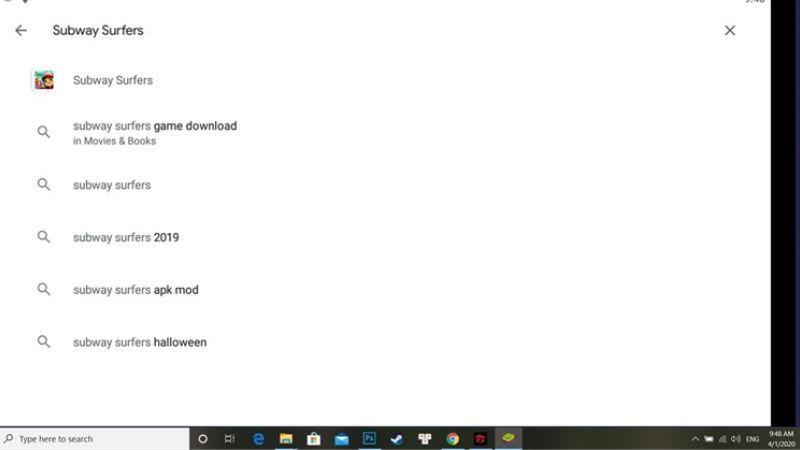800x450 pixels.
Task: Select 'subway surfers apk mod' suggestion
Action: pos(135,290)
